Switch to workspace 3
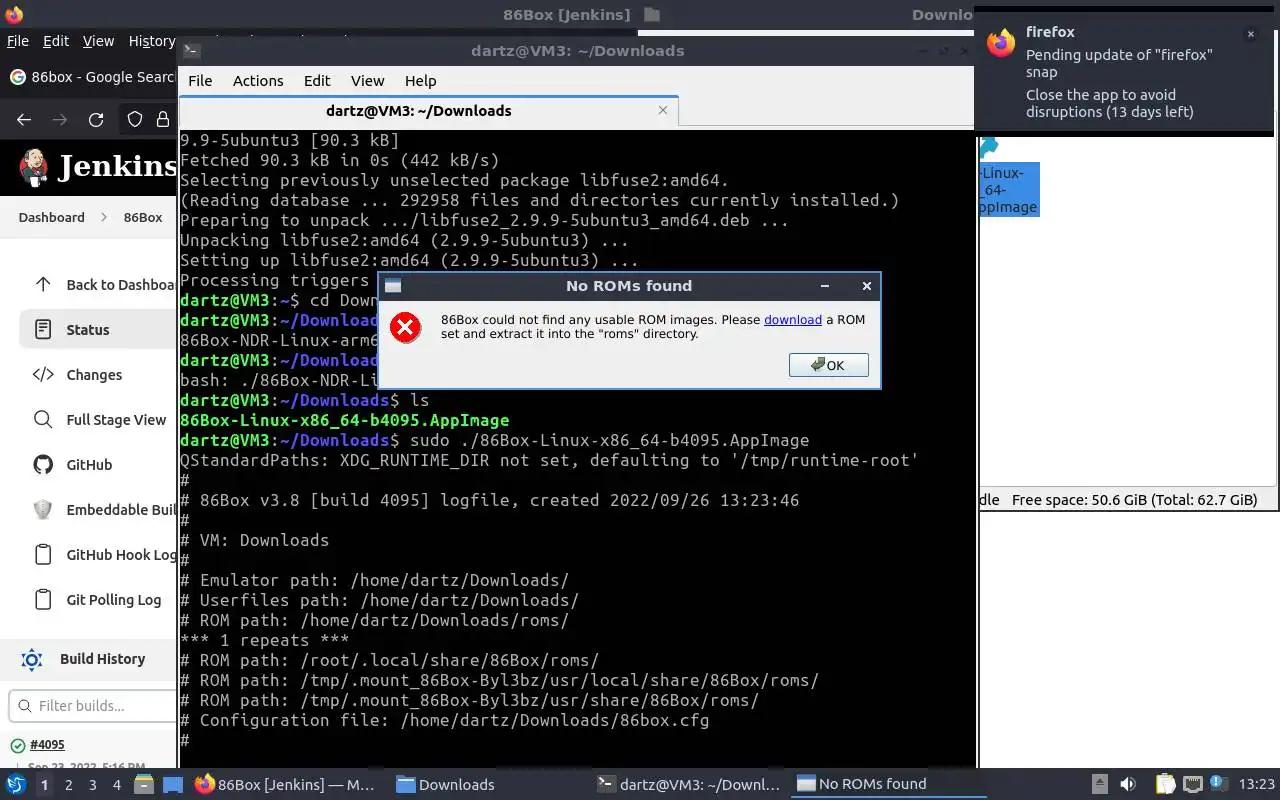The width and height of the screenshot is (1280, 800). tap(92, 785)
